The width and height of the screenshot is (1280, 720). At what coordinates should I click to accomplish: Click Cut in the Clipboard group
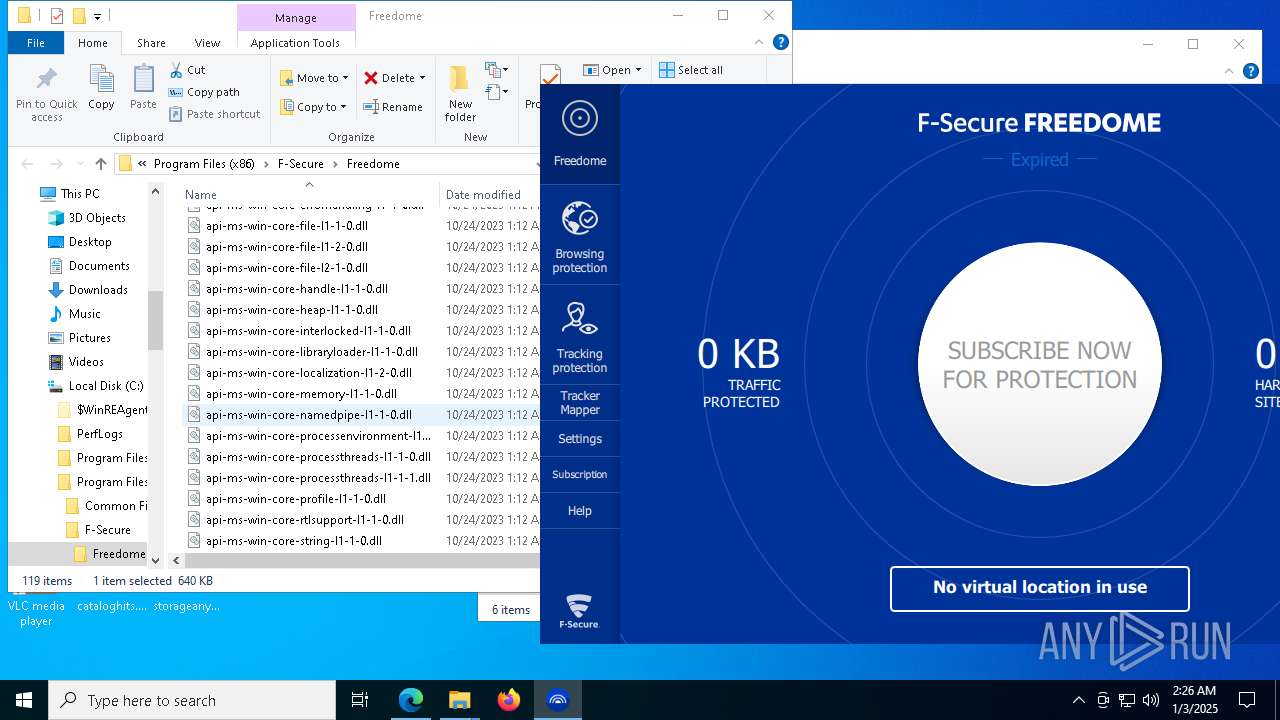tap(187, 70)
